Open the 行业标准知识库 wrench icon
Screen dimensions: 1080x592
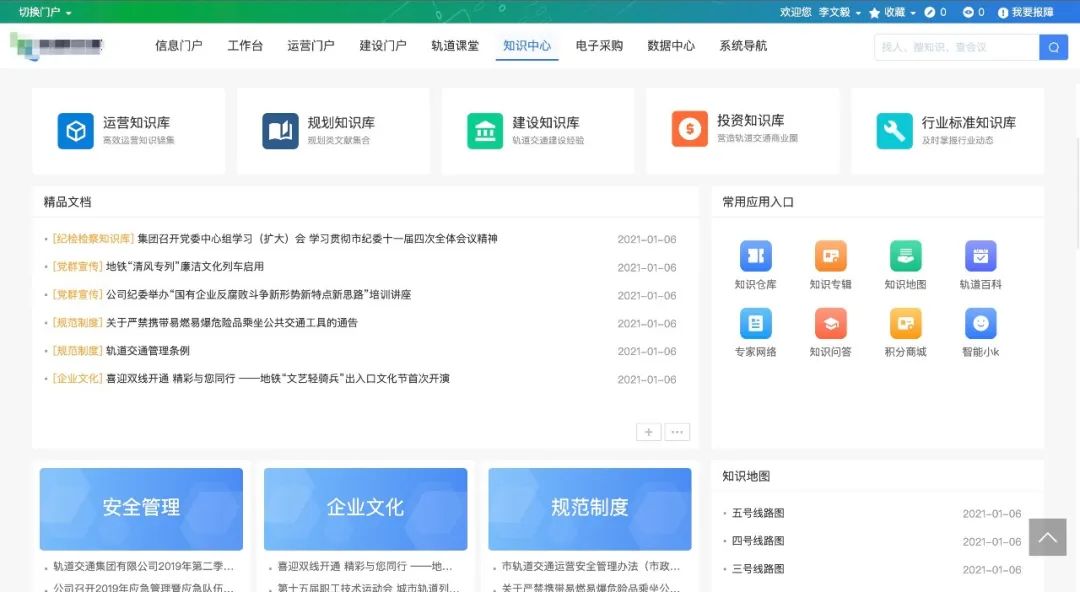click(x=894, y=131)
